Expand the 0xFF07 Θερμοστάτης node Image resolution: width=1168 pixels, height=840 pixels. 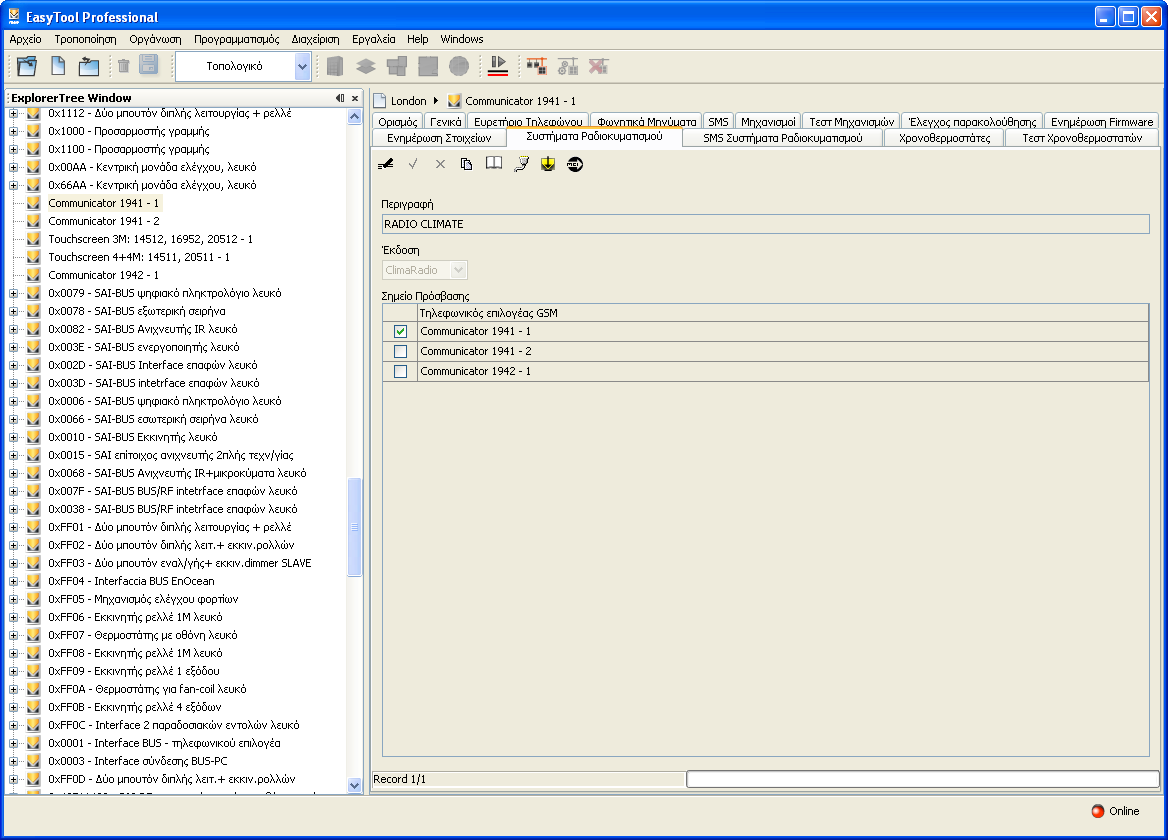(13, 635)
